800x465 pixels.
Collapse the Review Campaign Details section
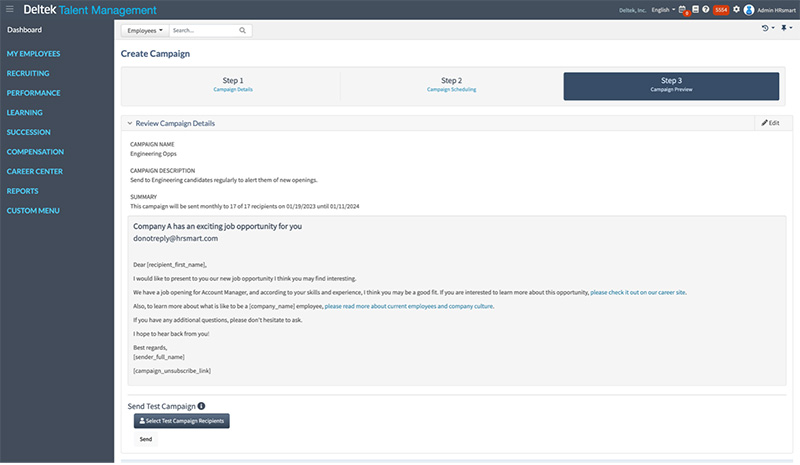[130, 123]
